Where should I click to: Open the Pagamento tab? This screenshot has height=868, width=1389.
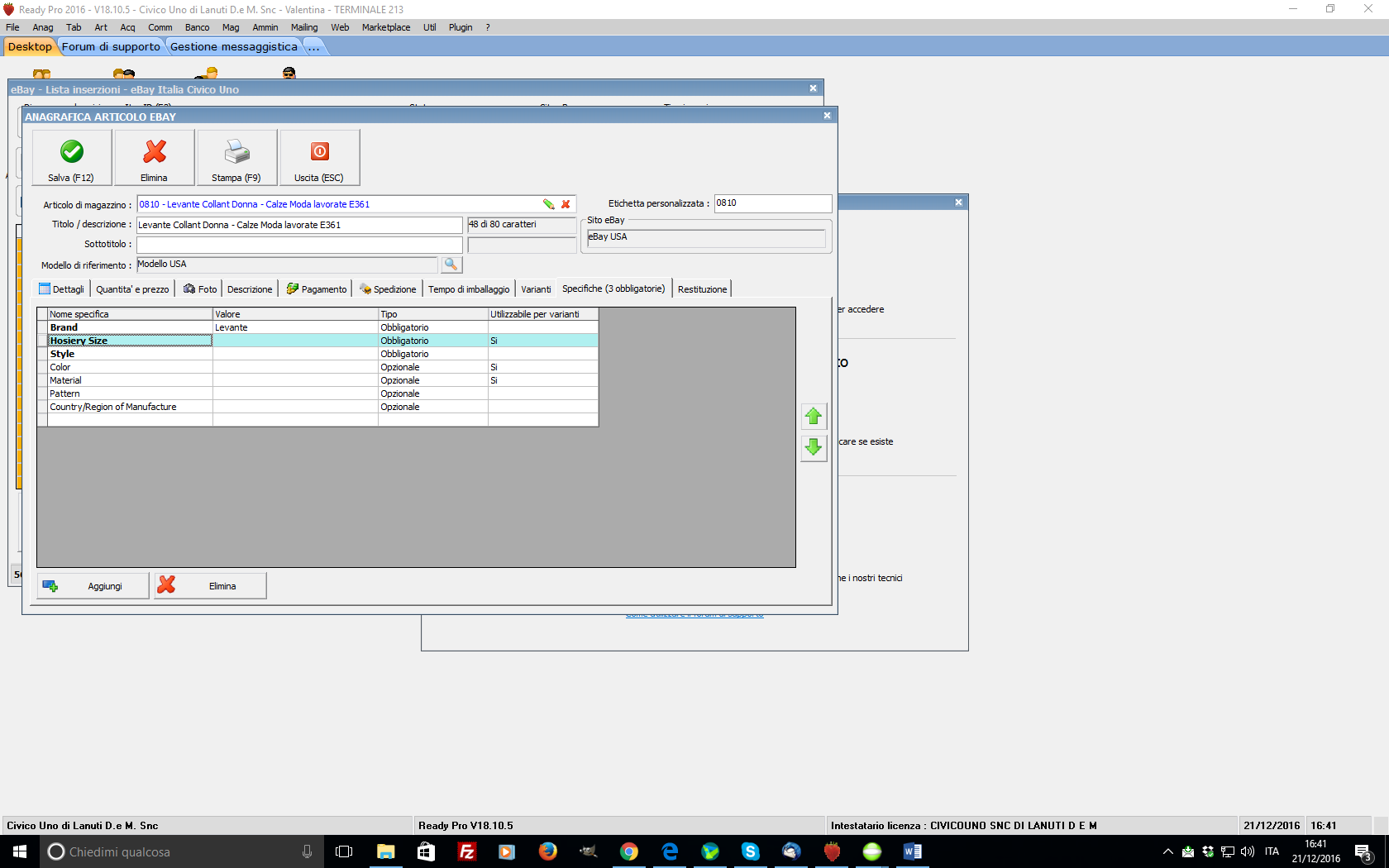click(317, 289)
